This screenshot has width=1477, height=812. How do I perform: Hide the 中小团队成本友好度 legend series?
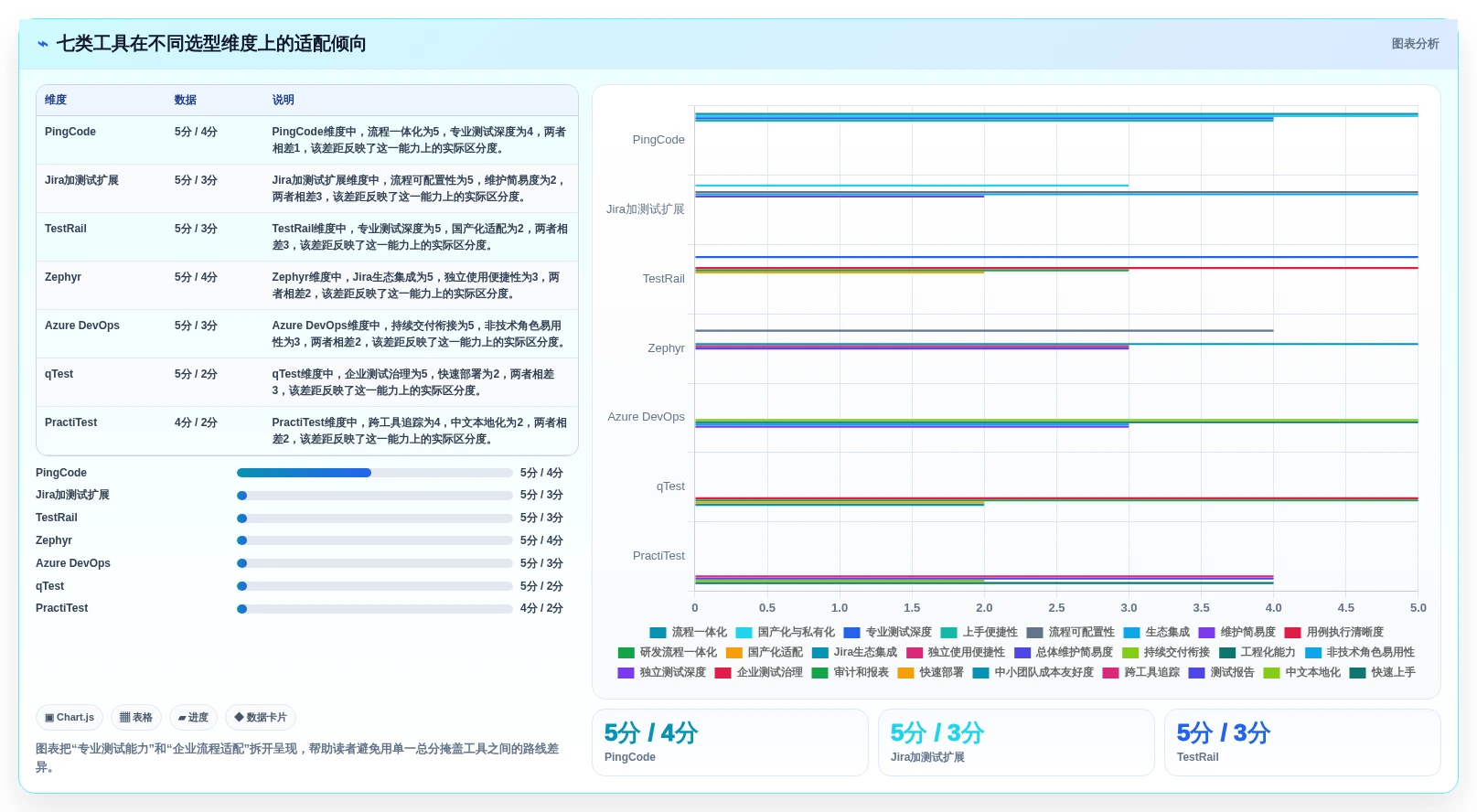pos(1033,672)
